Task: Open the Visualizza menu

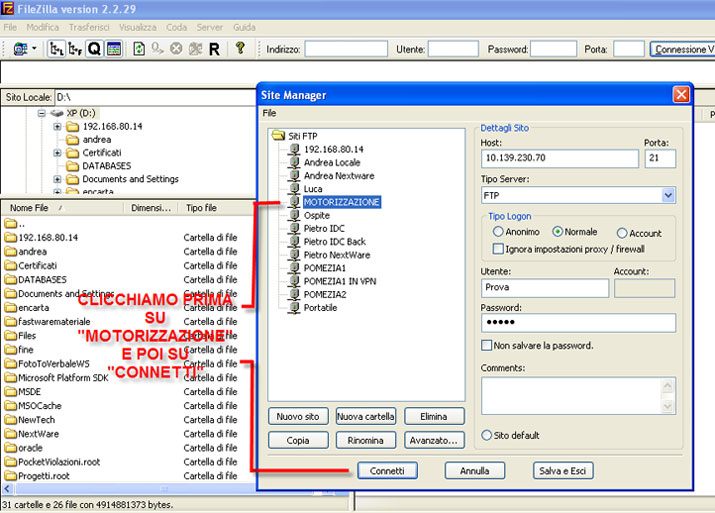Action: click(138, 27)
